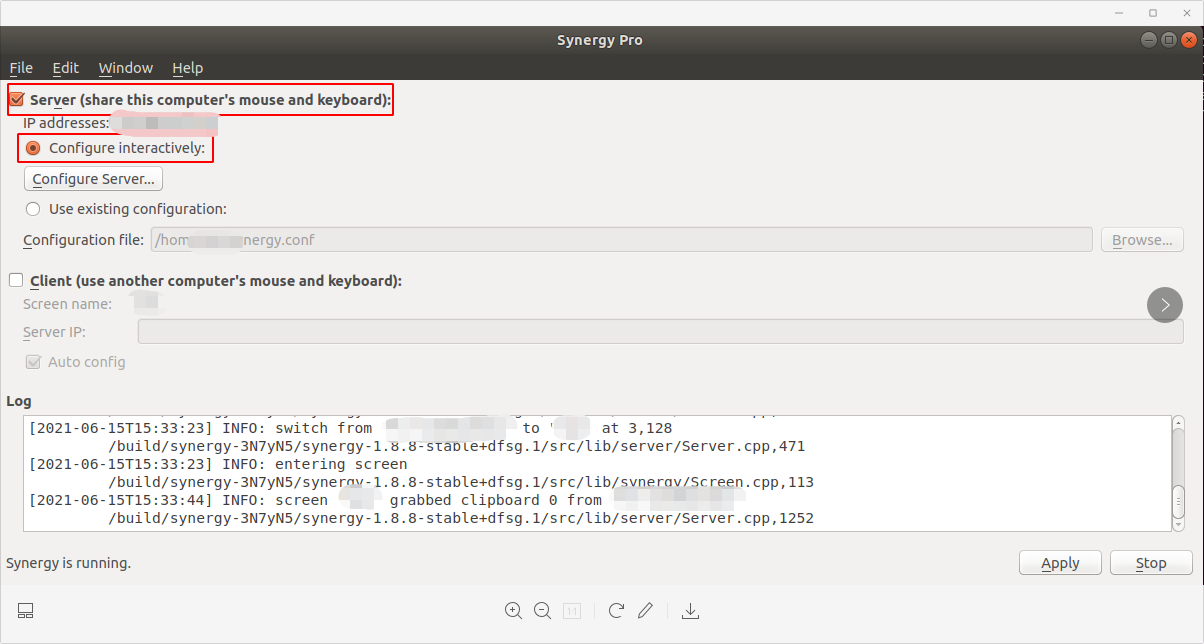
Task: Open the File menu
Action: click(21, 68)
